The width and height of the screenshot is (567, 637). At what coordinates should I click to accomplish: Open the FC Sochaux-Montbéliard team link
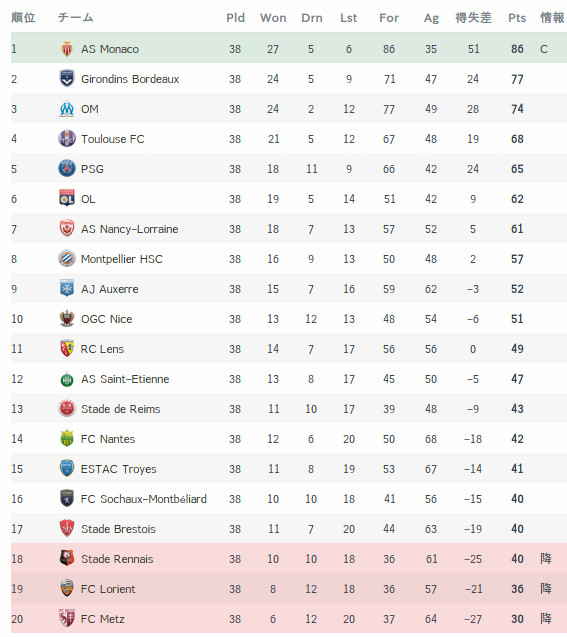tap(143, 499)
